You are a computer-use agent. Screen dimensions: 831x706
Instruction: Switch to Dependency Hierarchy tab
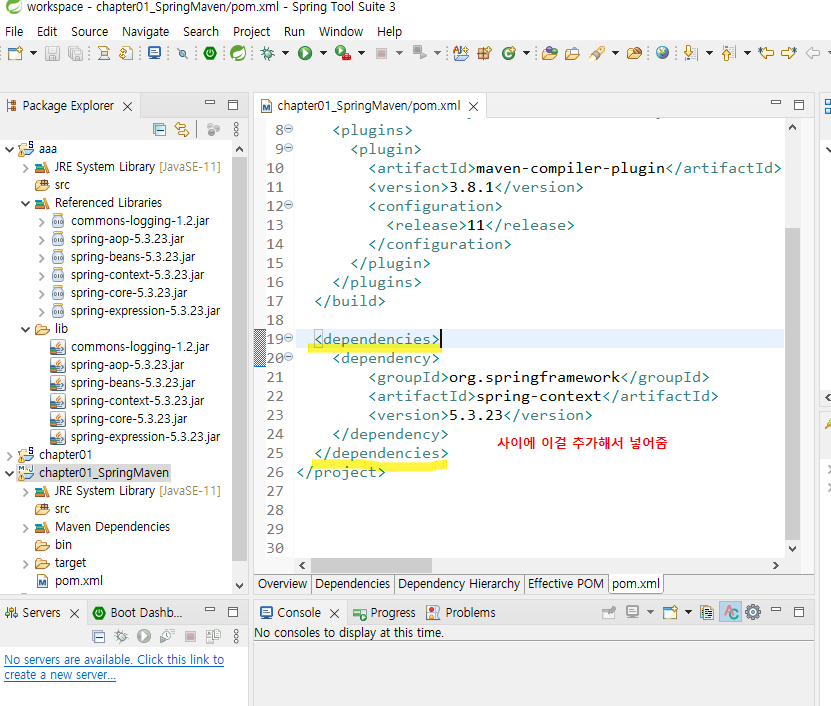[x=459, y=584]
